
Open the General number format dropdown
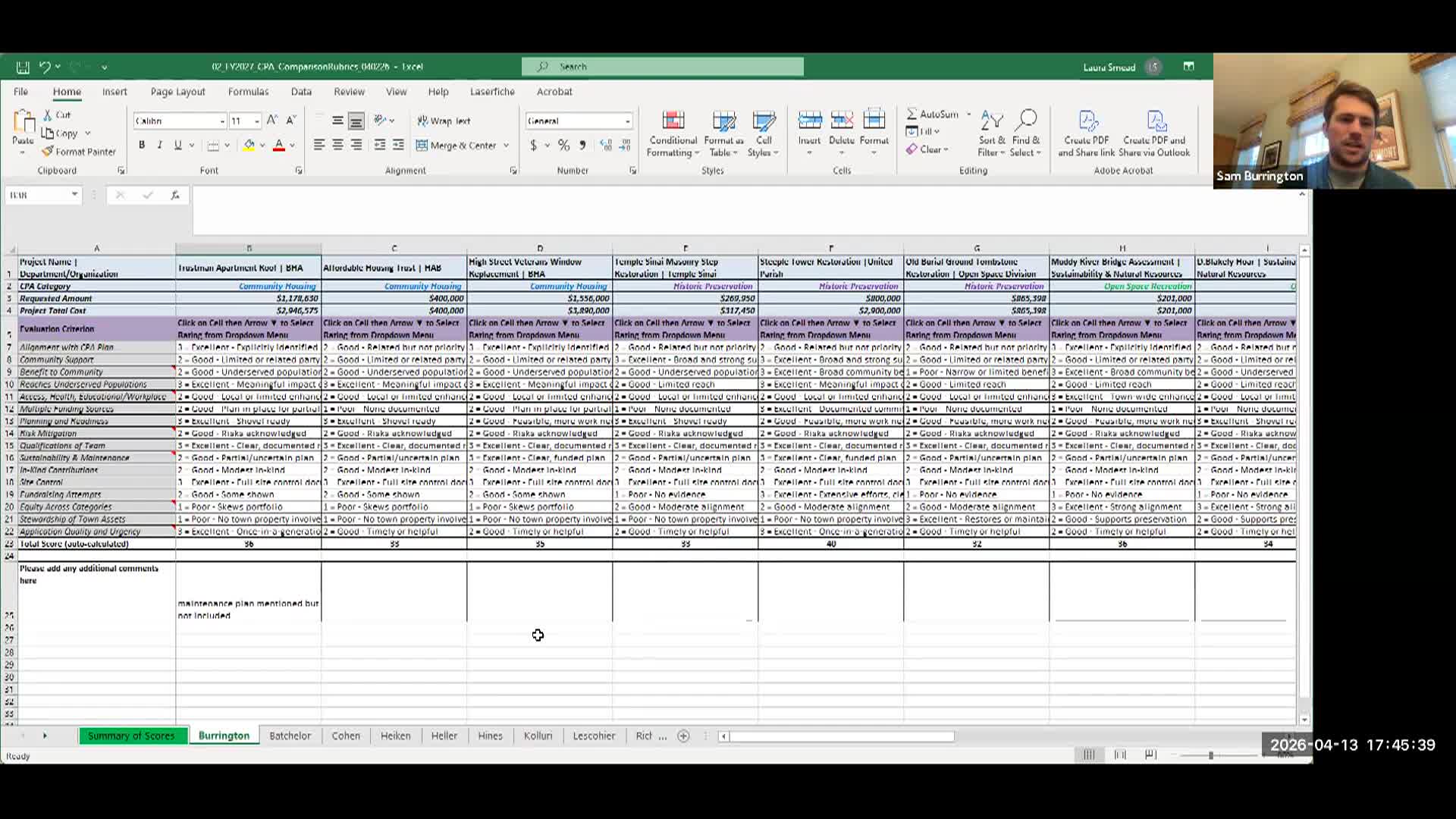pyautogui.click(x=627, y=121)
